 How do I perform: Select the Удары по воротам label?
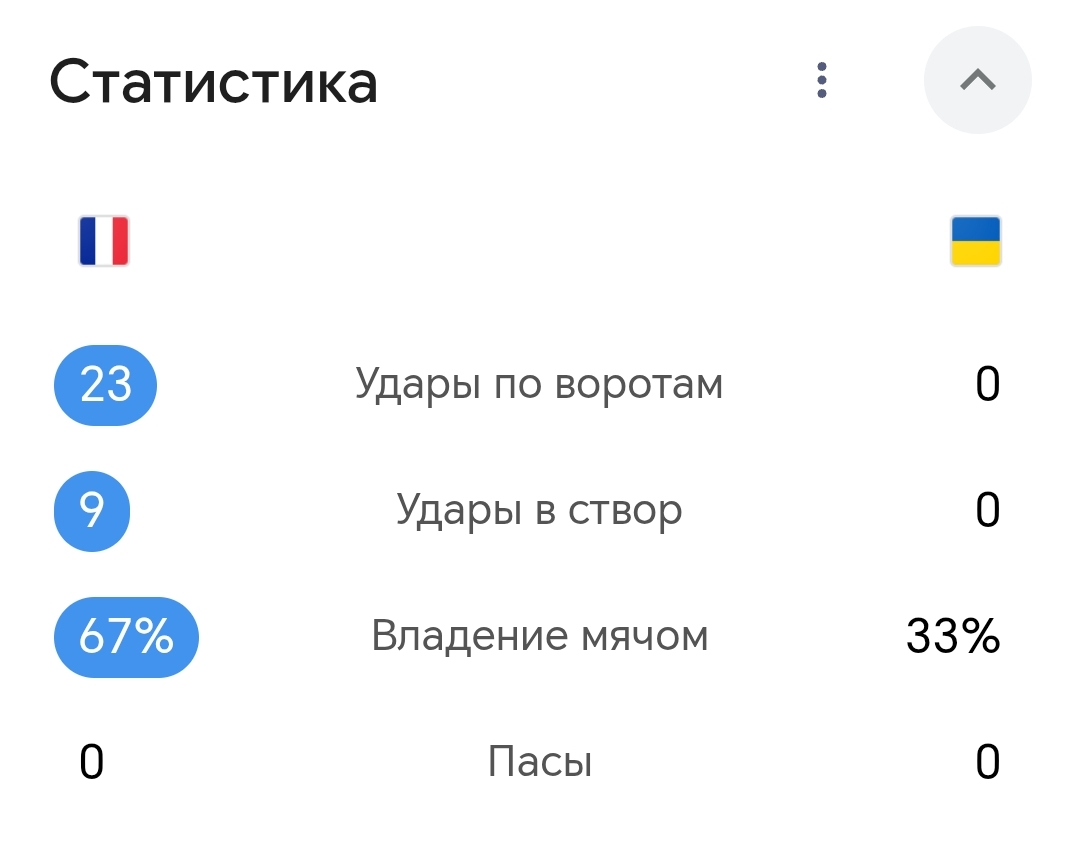tap(539, 385)
